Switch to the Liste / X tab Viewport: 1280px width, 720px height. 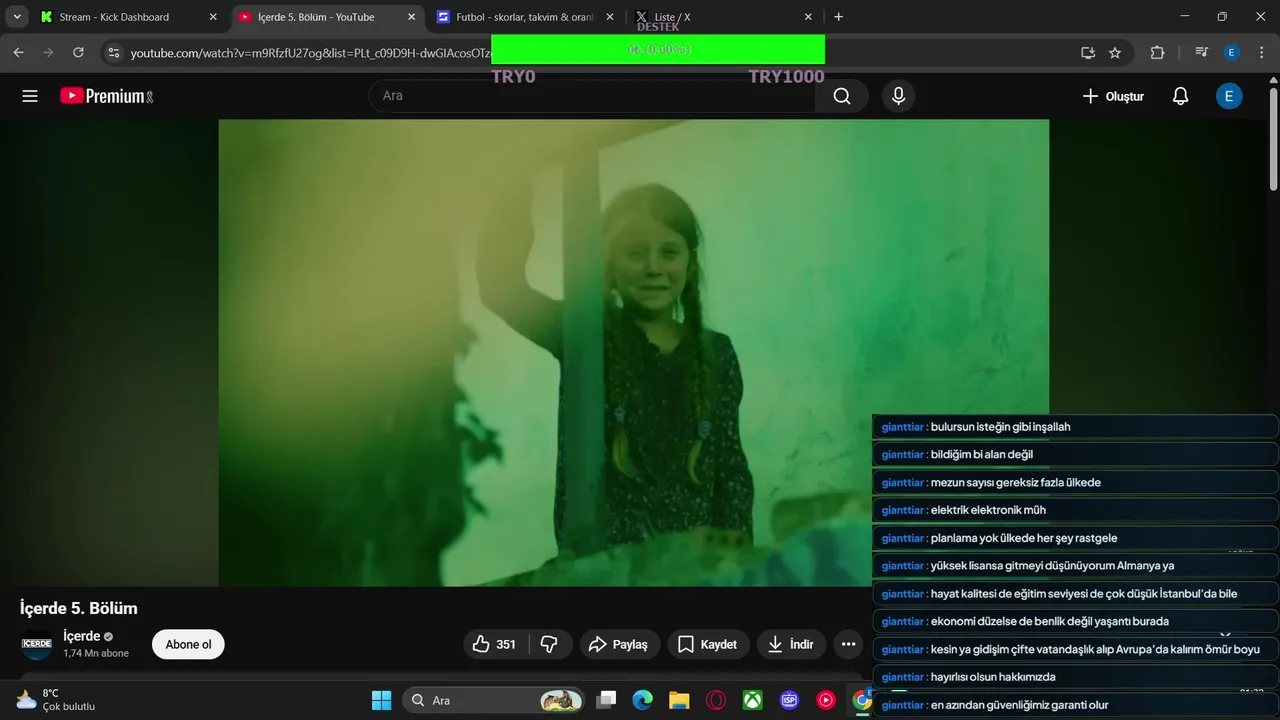click(722, 17)
